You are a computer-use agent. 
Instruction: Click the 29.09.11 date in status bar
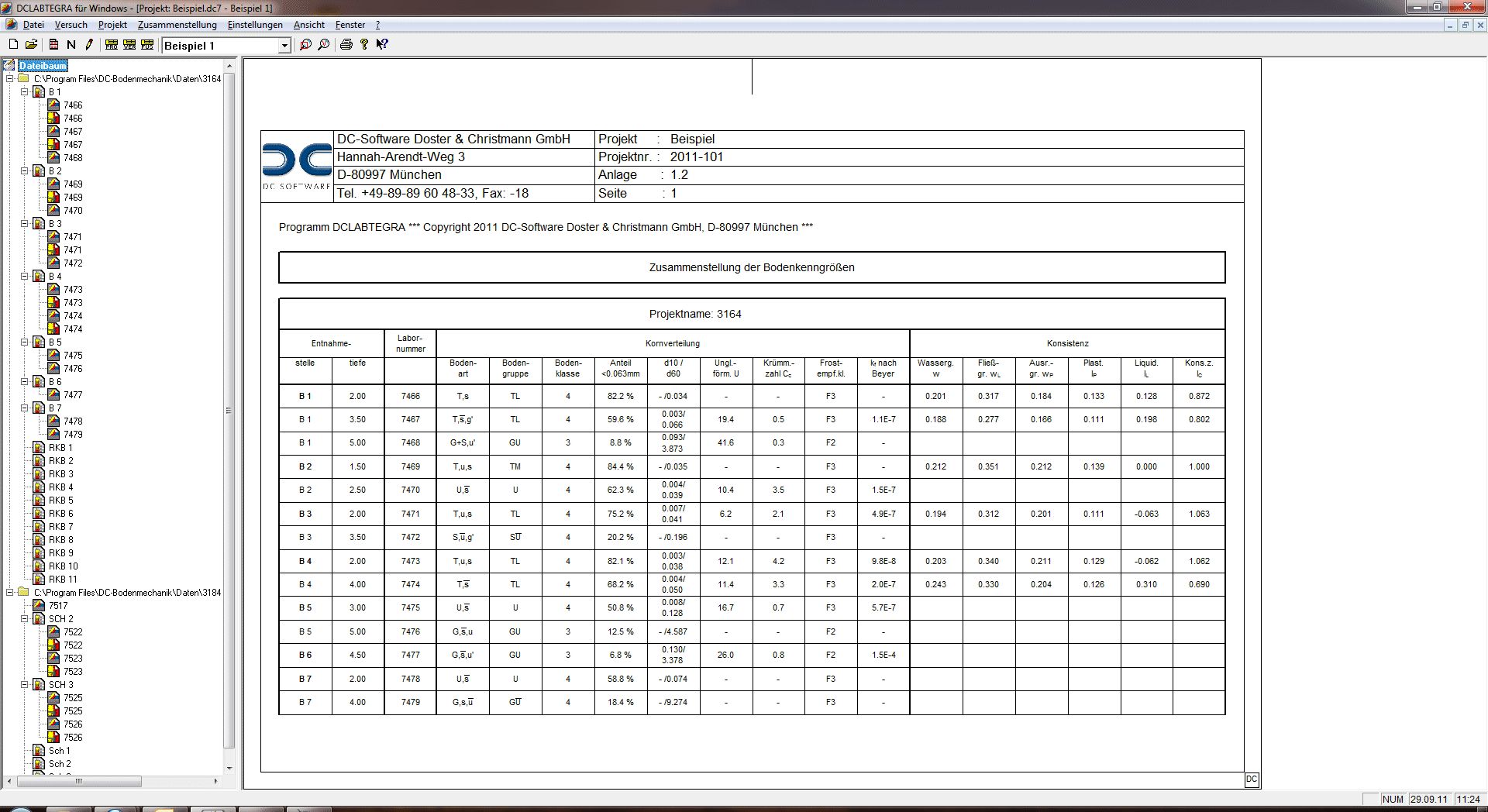(1428, 799)
